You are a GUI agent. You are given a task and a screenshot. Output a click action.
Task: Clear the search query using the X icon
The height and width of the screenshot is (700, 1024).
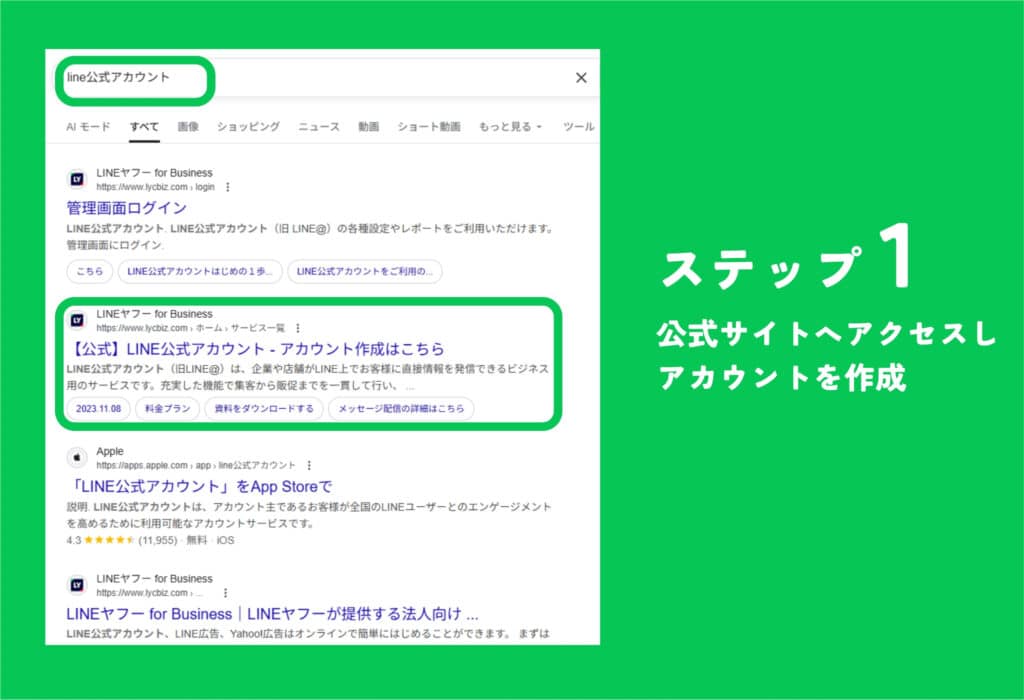[581, 77]
